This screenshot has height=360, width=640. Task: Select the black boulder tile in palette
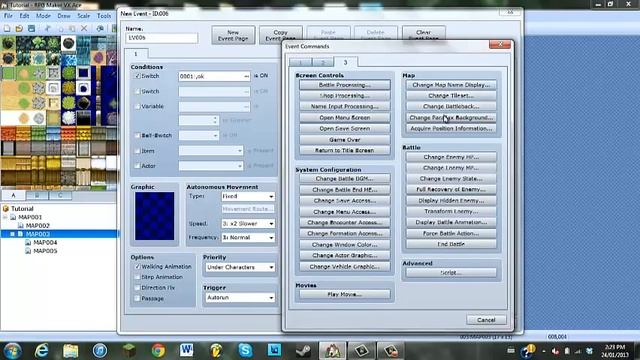[69, 43]
